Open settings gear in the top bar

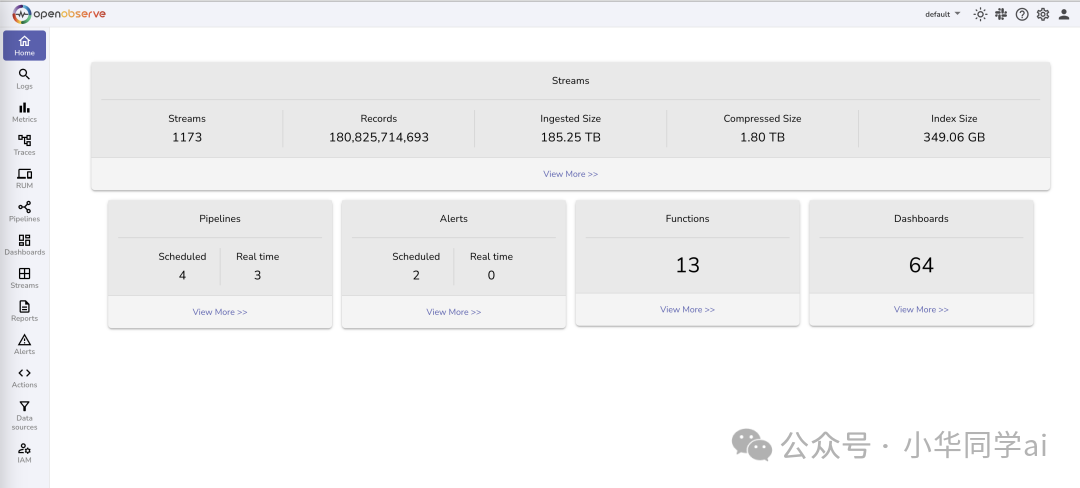click(1043, 14)
